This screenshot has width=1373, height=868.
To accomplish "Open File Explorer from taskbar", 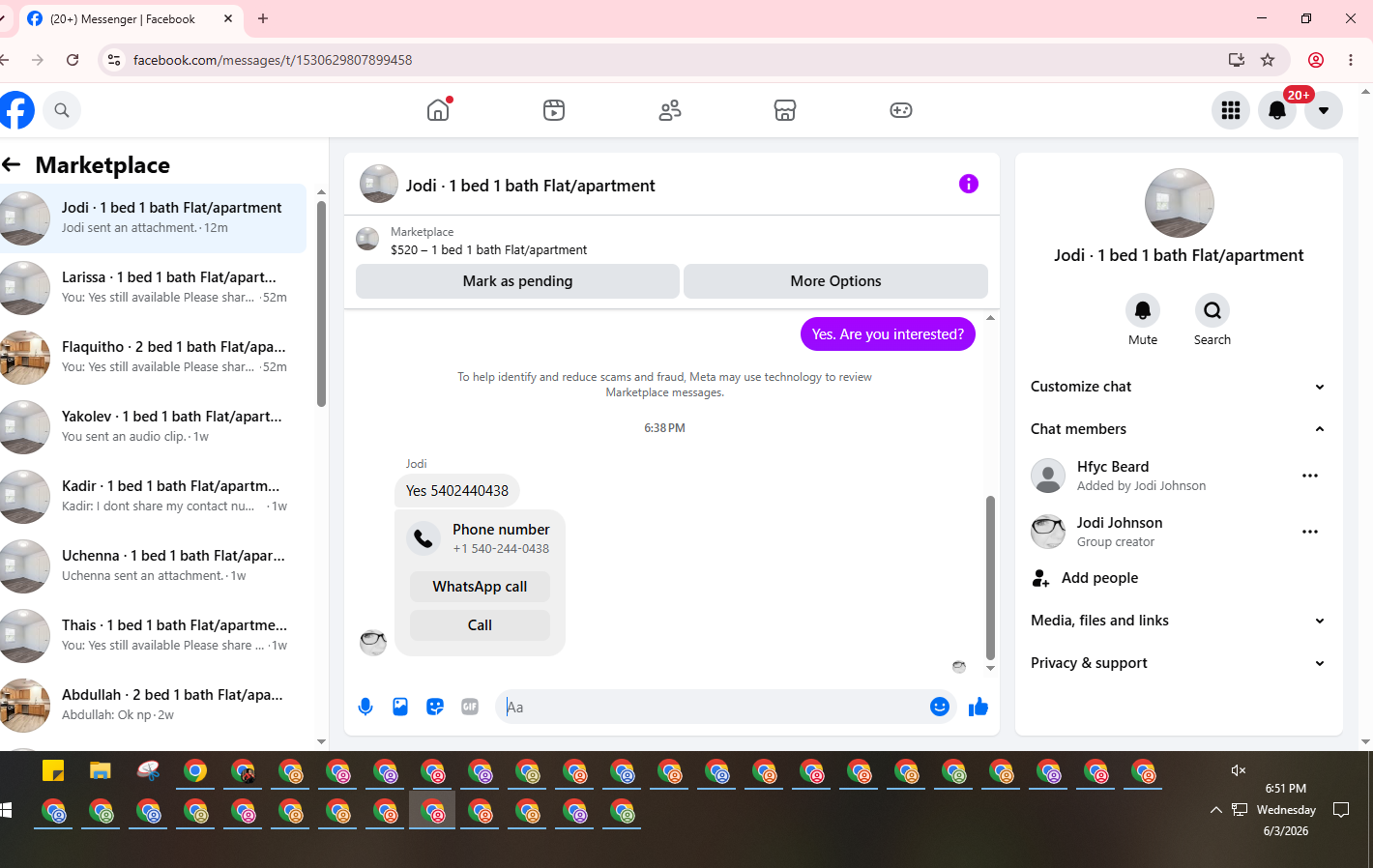I will 101,770.
